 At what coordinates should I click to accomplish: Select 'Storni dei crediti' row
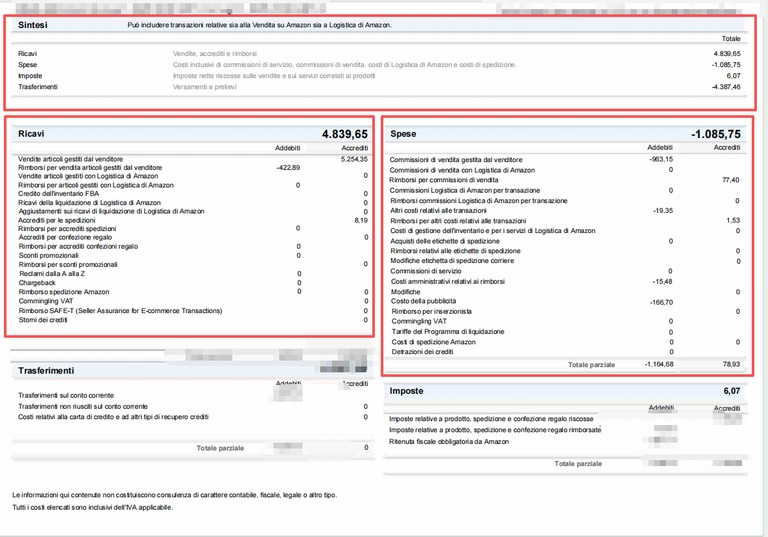193,320
